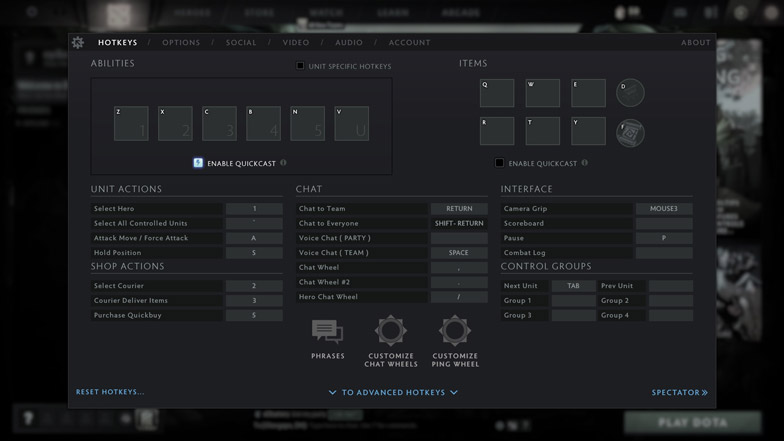Click the Abilities quickcast info icon

(284, 162)
